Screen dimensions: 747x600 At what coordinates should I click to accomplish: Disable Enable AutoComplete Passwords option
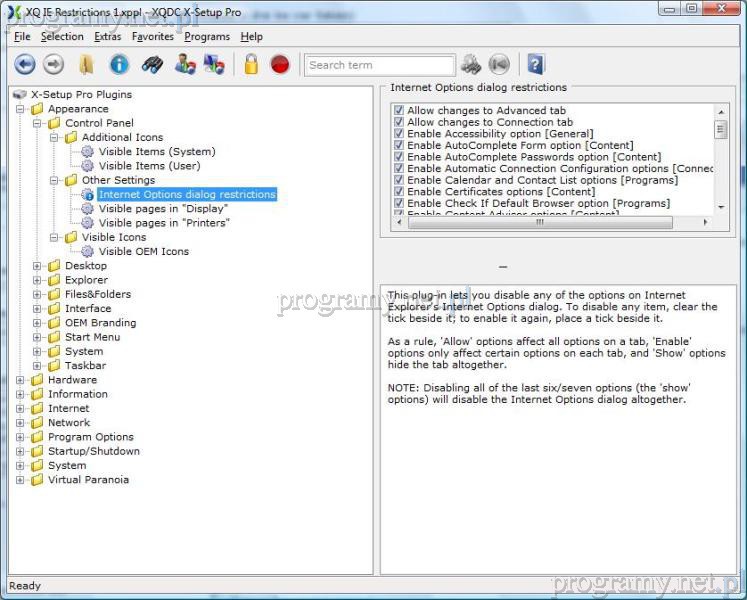point(399,157)
